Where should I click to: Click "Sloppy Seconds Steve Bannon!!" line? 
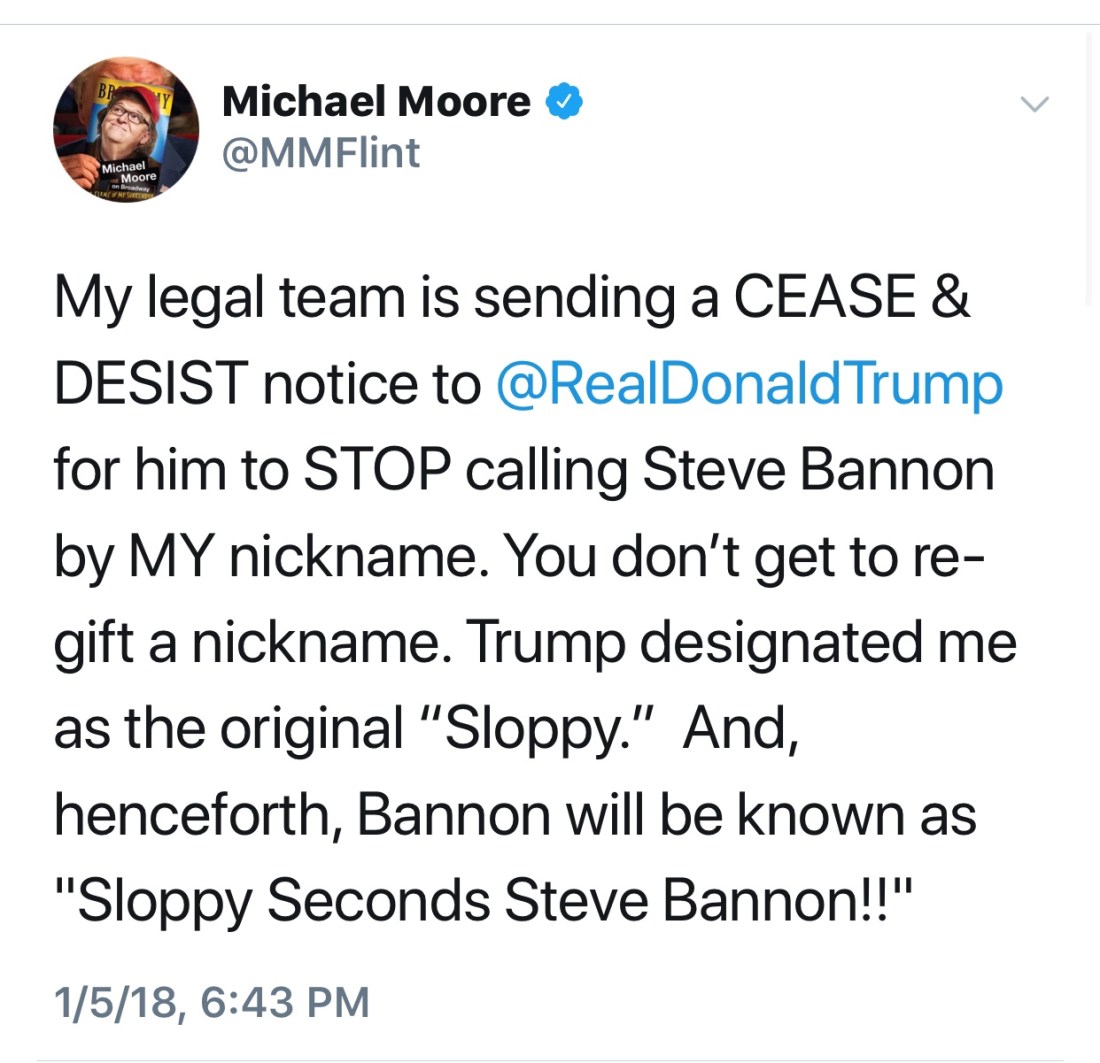click(484, 899)
